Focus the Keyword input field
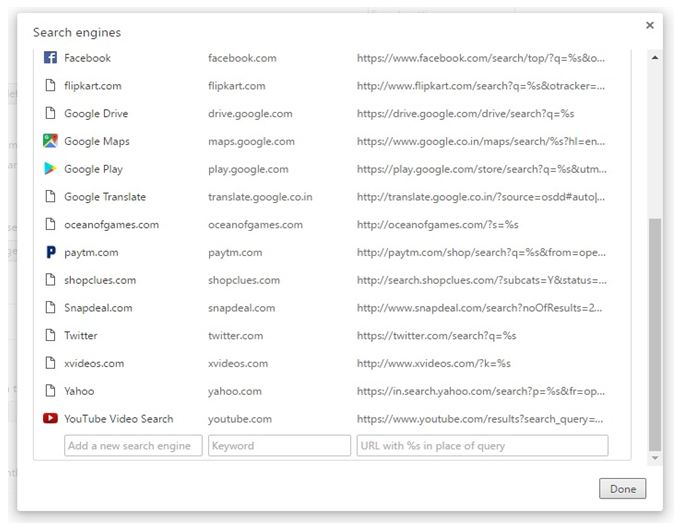 click(x=279, y=445)
